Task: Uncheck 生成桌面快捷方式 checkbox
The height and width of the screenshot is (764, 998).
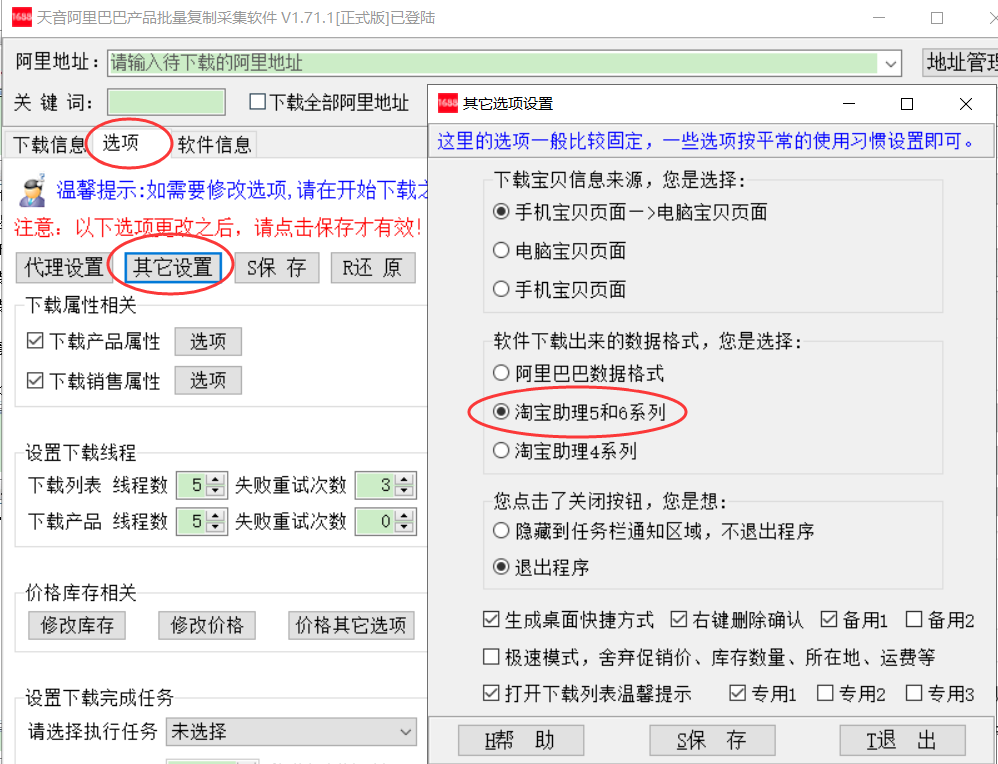Action: point(491,620)
